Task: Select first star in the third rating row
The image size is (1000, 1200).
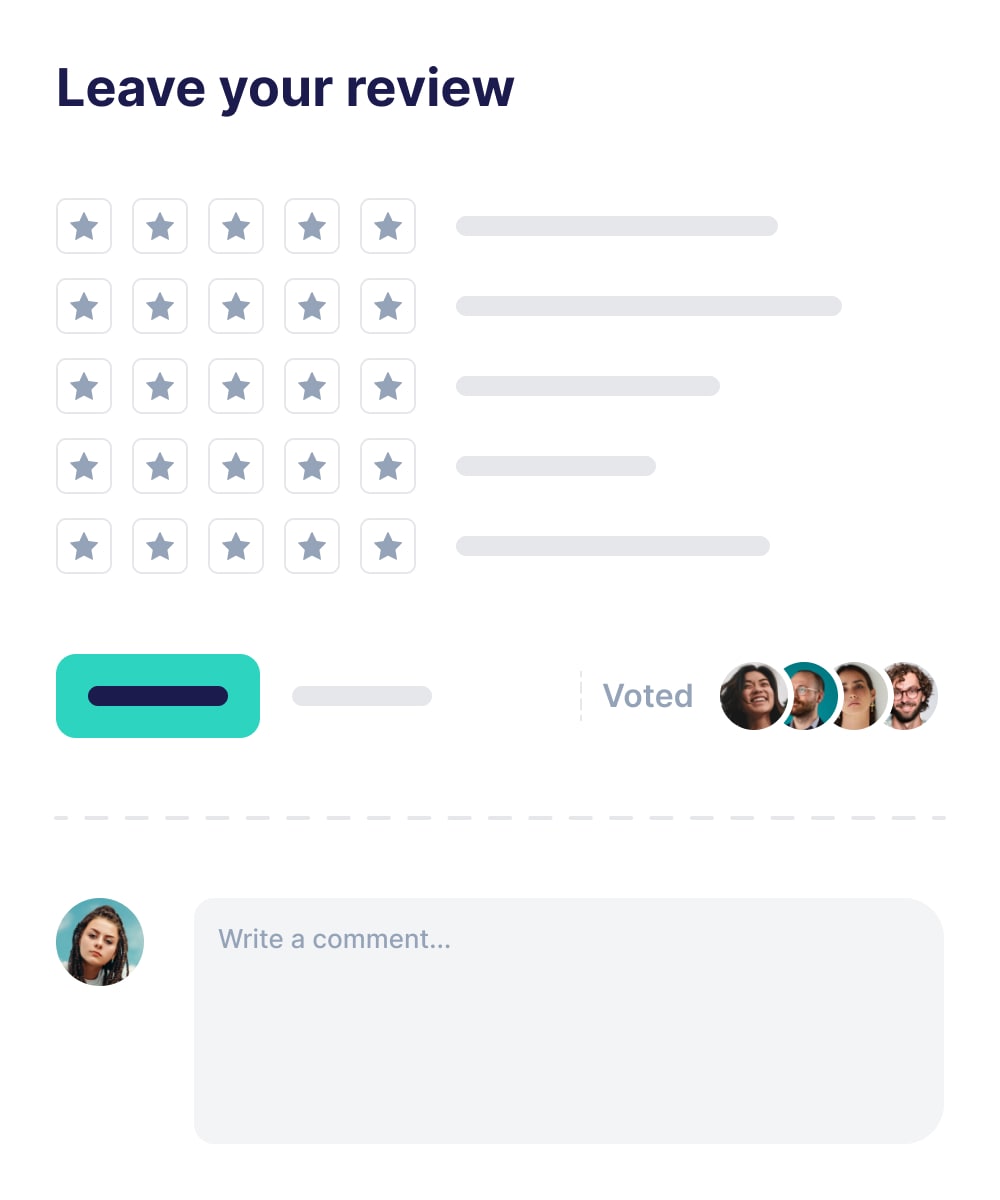Action: click(84, 386)
